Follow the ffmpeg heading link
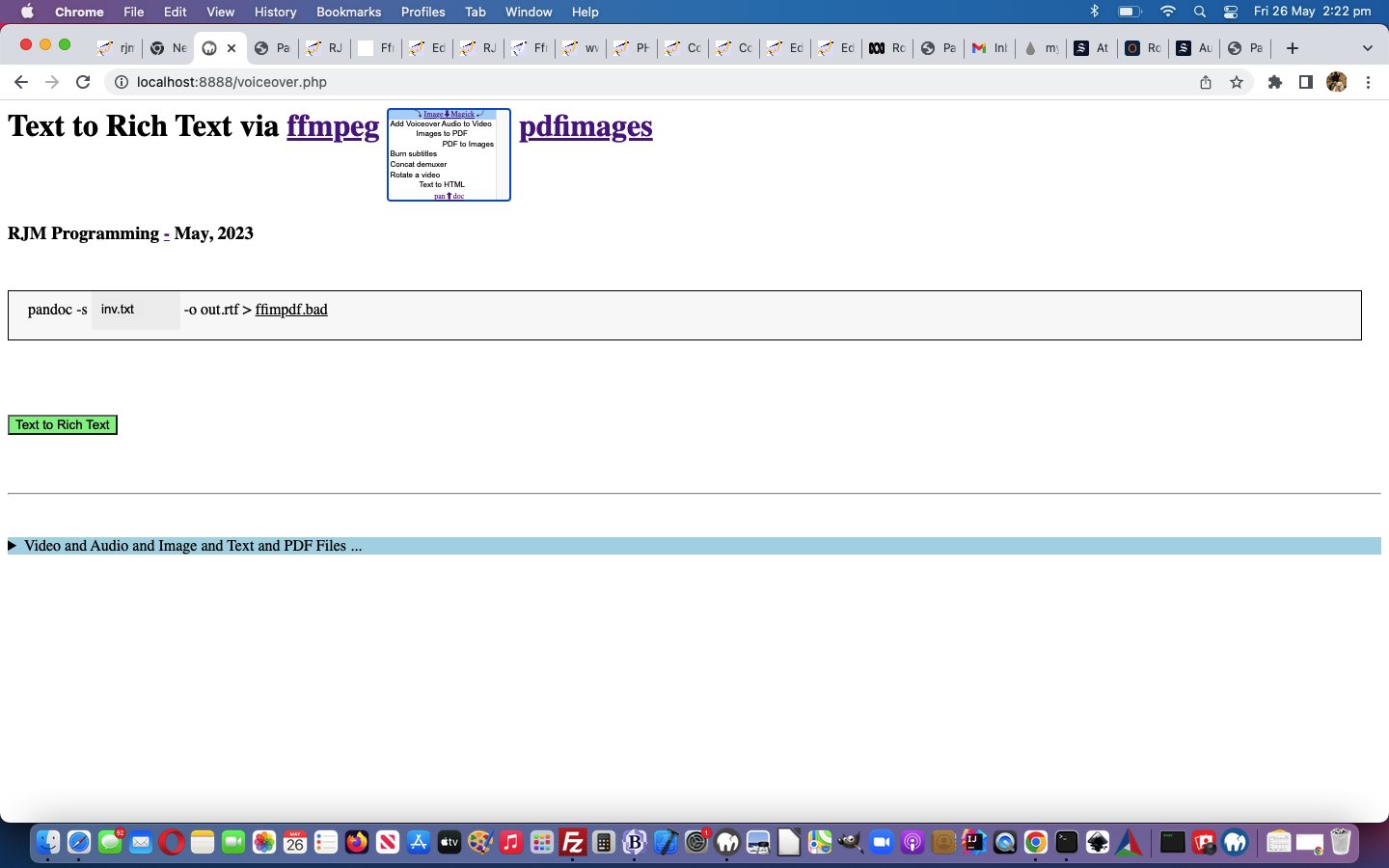This screenshot has height=868, width=1389. pyautogui.click(x=333, y=126)
